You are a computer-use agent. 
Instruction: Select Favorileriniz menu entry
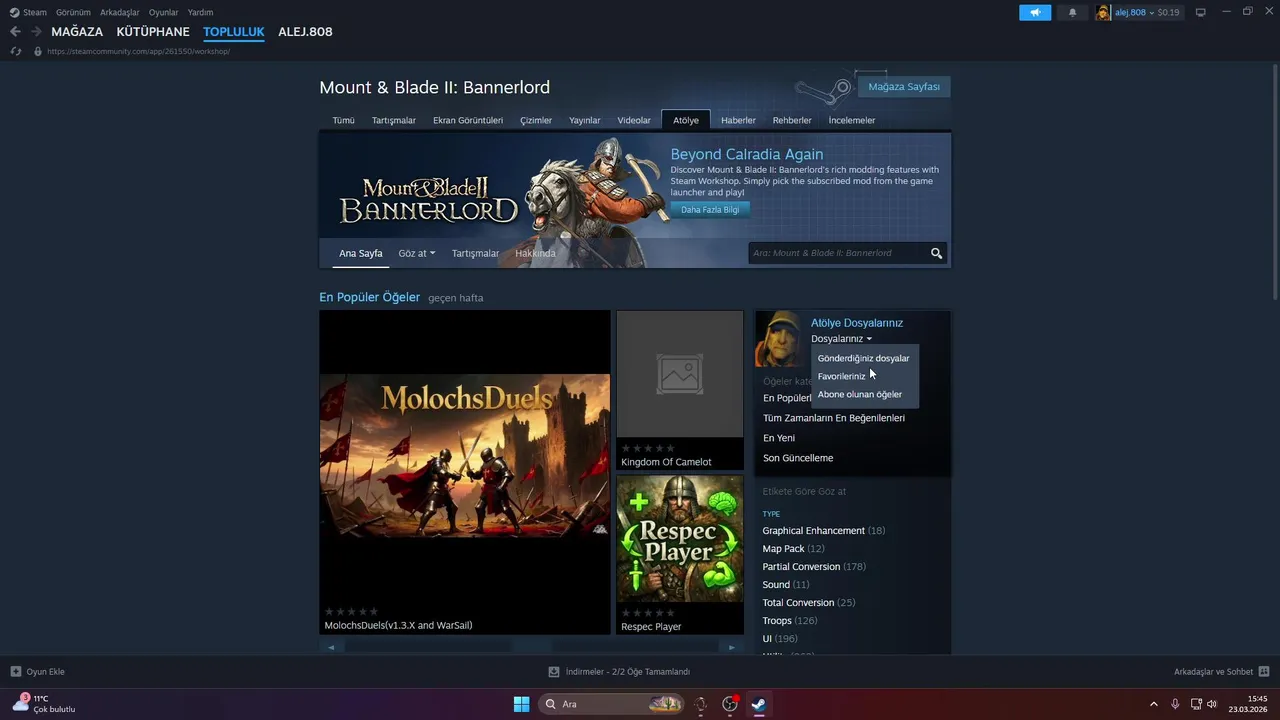tap(842, 376)
